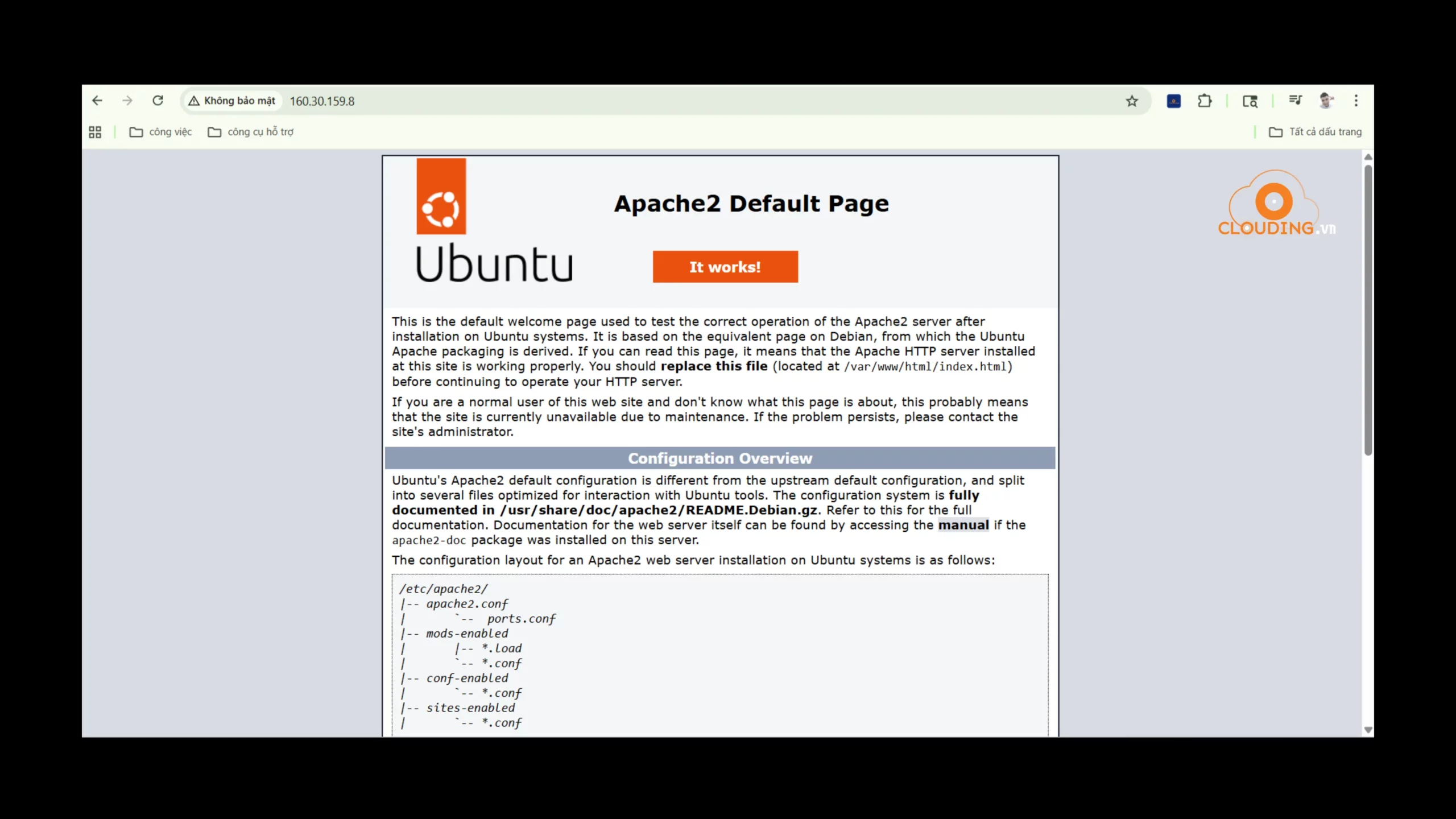This screenshot has height=819, width=1456.
Task: Click the 'apache2-doc' package name text
Action: pyautogui.click(x=429, y=540)
